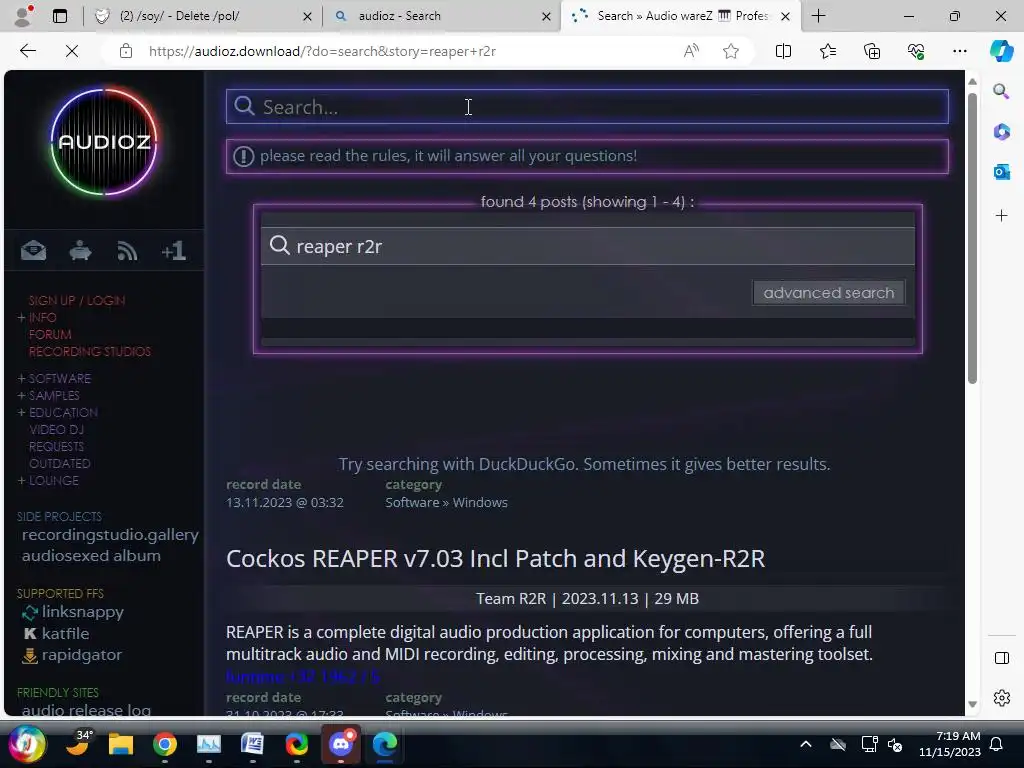Open a new browser tab

coord(818,16)
